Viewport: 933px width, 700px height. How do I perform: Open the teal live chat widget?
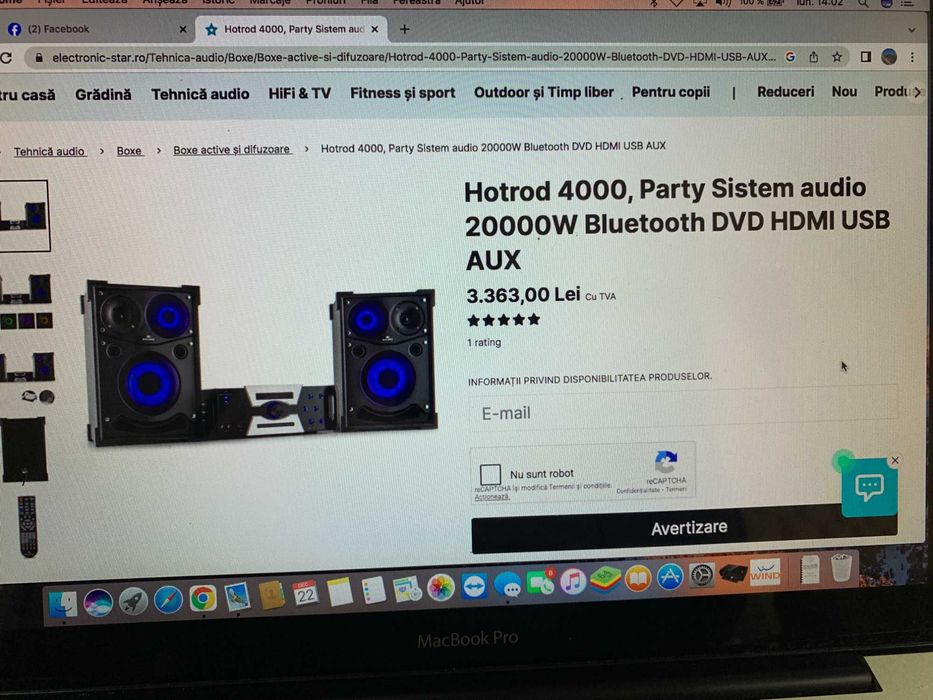[x=869, y=488]
